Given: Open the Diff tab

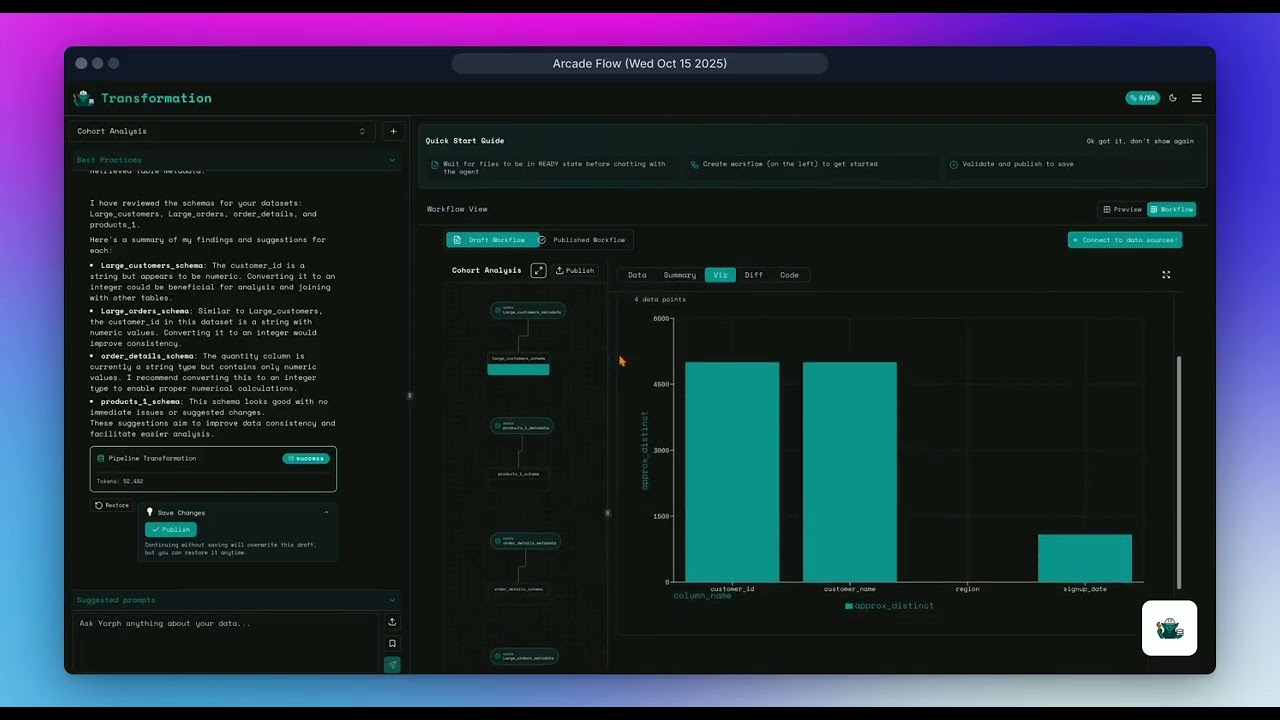Looking at the screenshot, I should coord(754,275).
